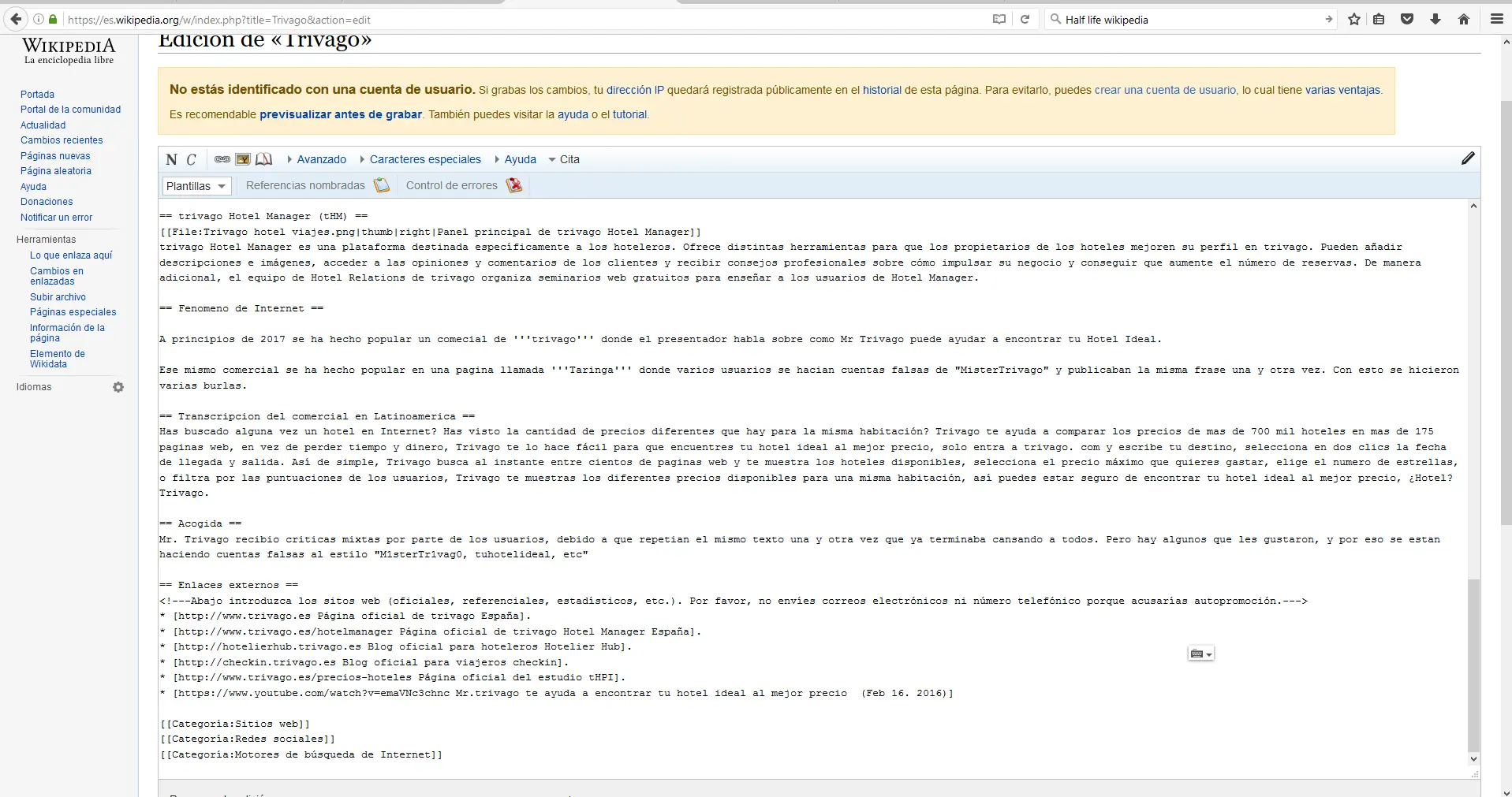Image resolution: width=1512 pixels, height=797 pixels.
Task: Open varias ventajas link
Action: tap(1342, 90)
